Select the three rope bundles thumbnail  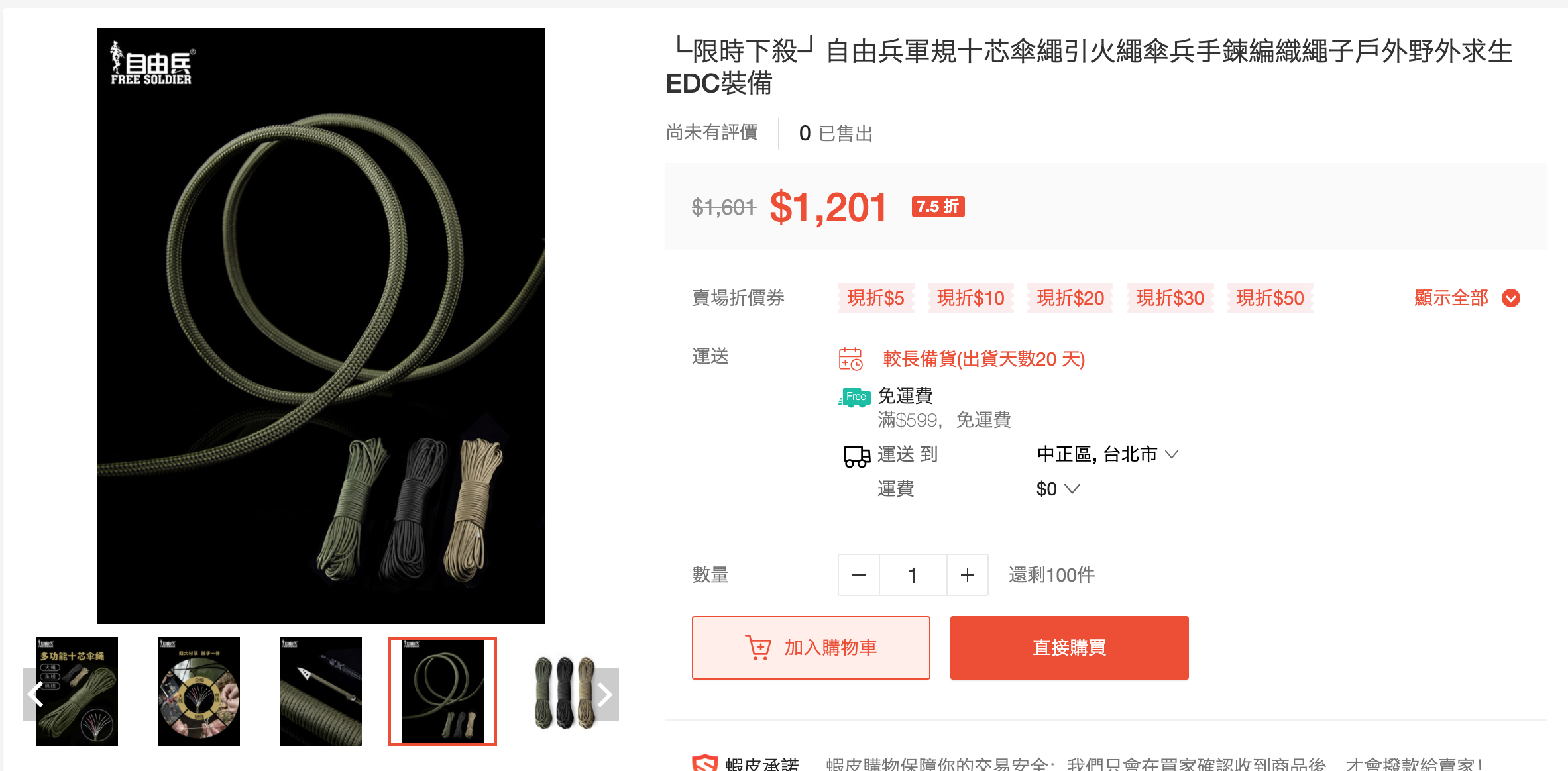click(565, 692)
